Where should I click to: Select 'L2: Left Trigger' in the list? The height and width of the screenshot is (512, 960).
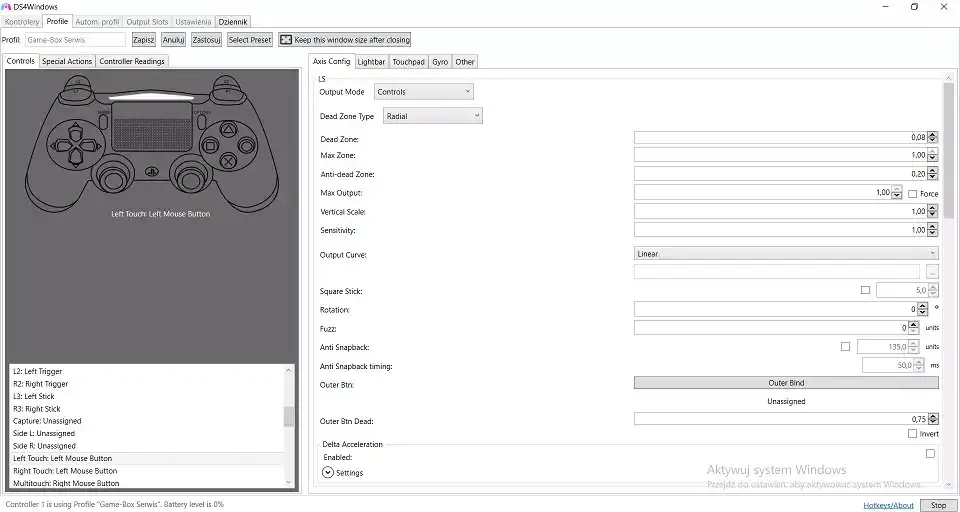click(147, 371)
